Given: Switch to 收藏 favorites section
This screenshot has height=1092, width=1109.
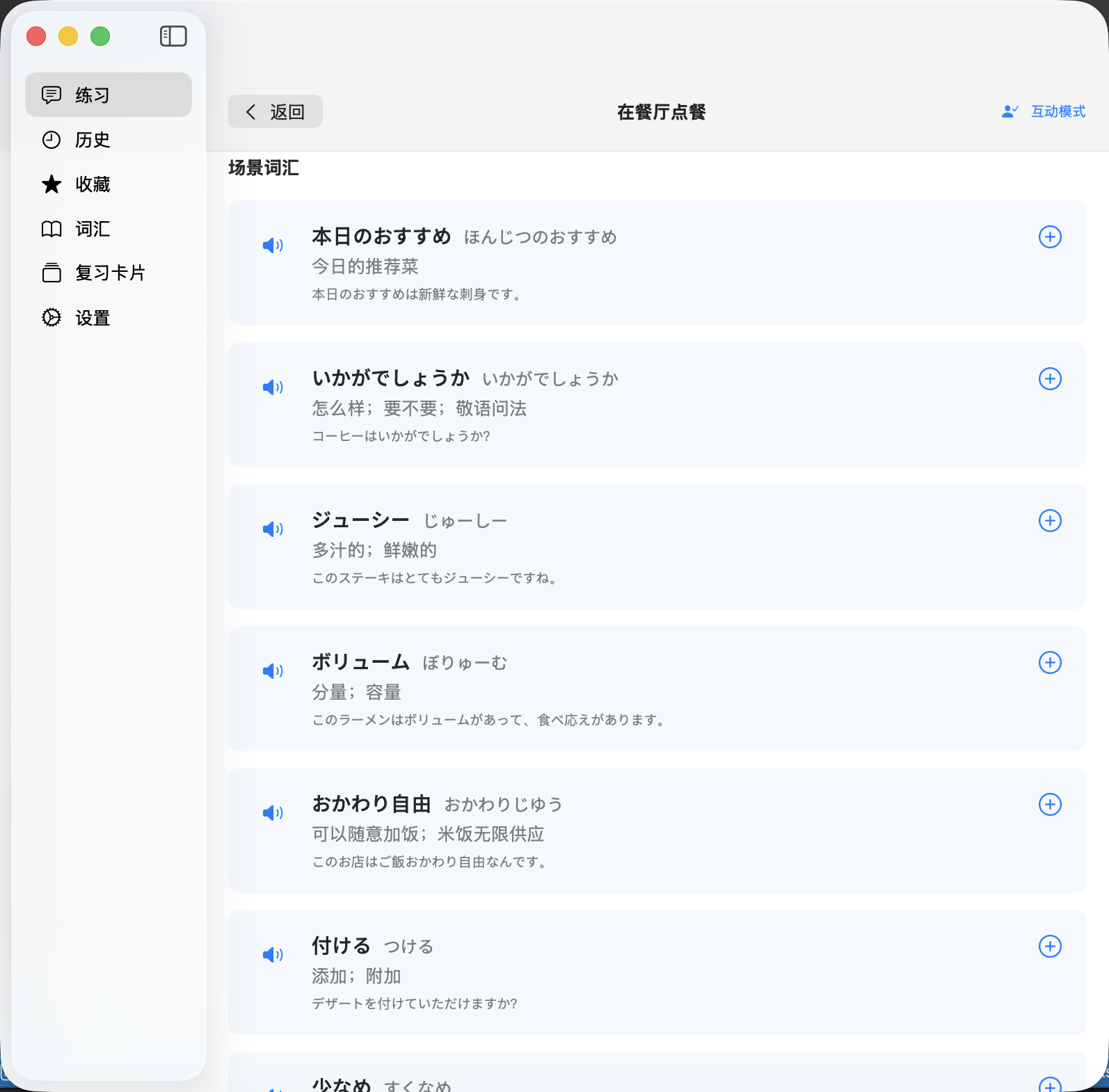Looking at the screenshot, I should tap(93, 184).
